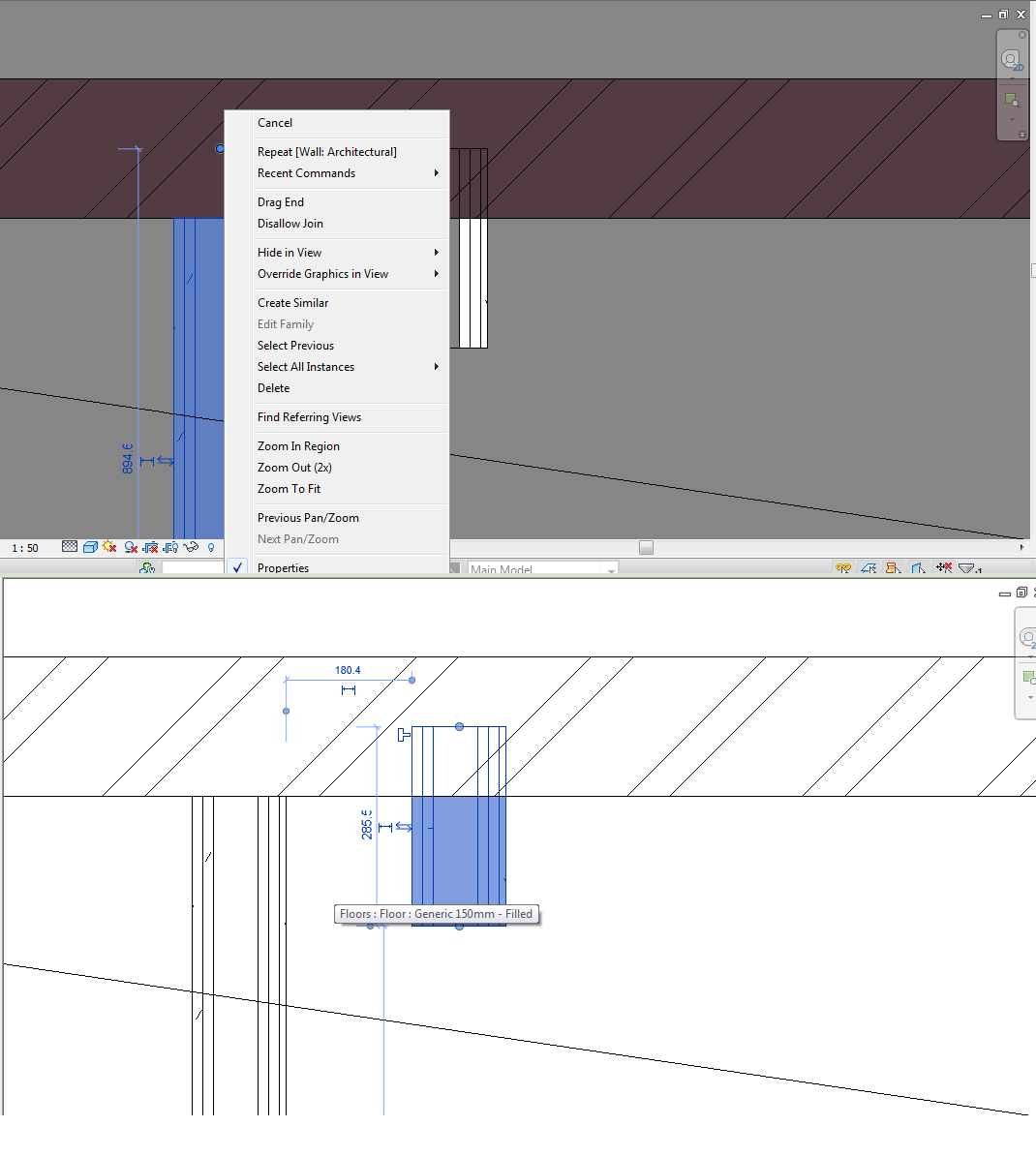Click Select Previous menu entry
The image size is (1036, 1157).
coord(337,346)
